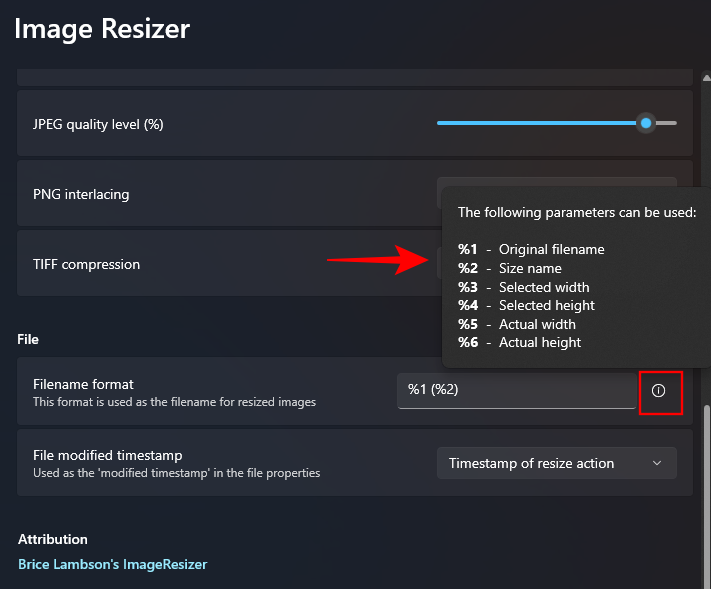This screenshot has height=589, width=711.
Task: Click the %1 Original filename tooltip entry
Action: 531,249
